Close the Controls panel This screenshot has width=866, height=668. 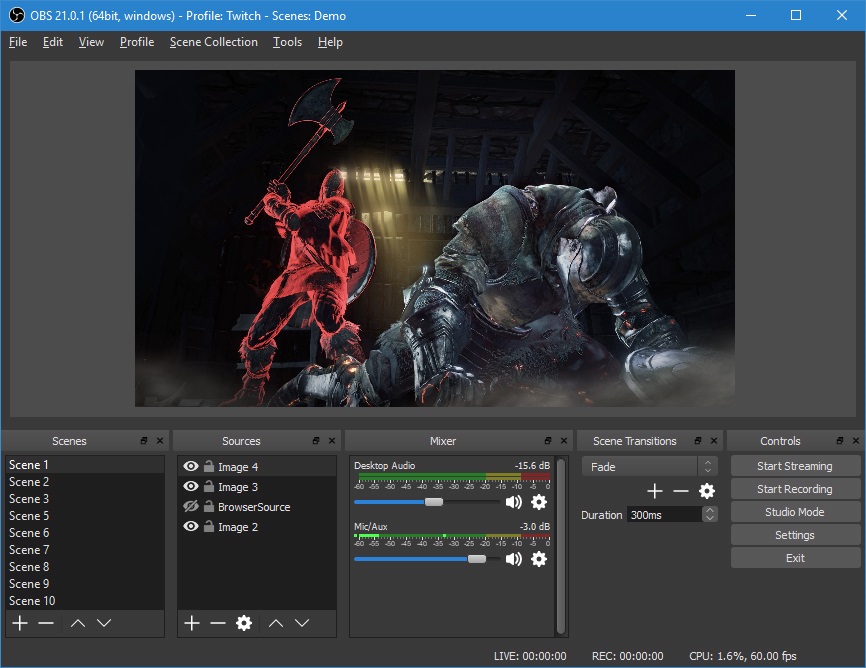coord(856,440)
